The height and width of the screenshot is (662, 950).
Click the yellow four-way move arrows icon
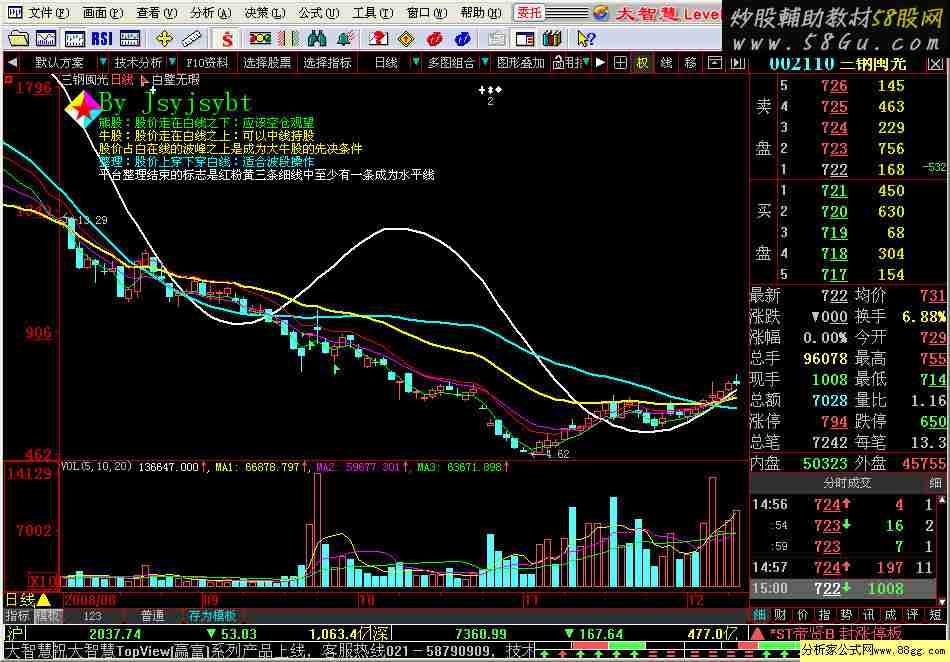[164, 39]
